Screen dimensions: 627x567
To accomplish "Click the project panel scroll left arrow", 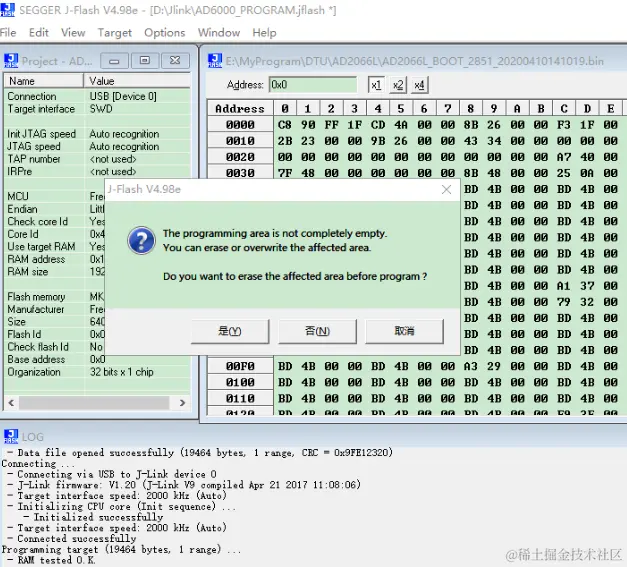I will pos(11,403).
